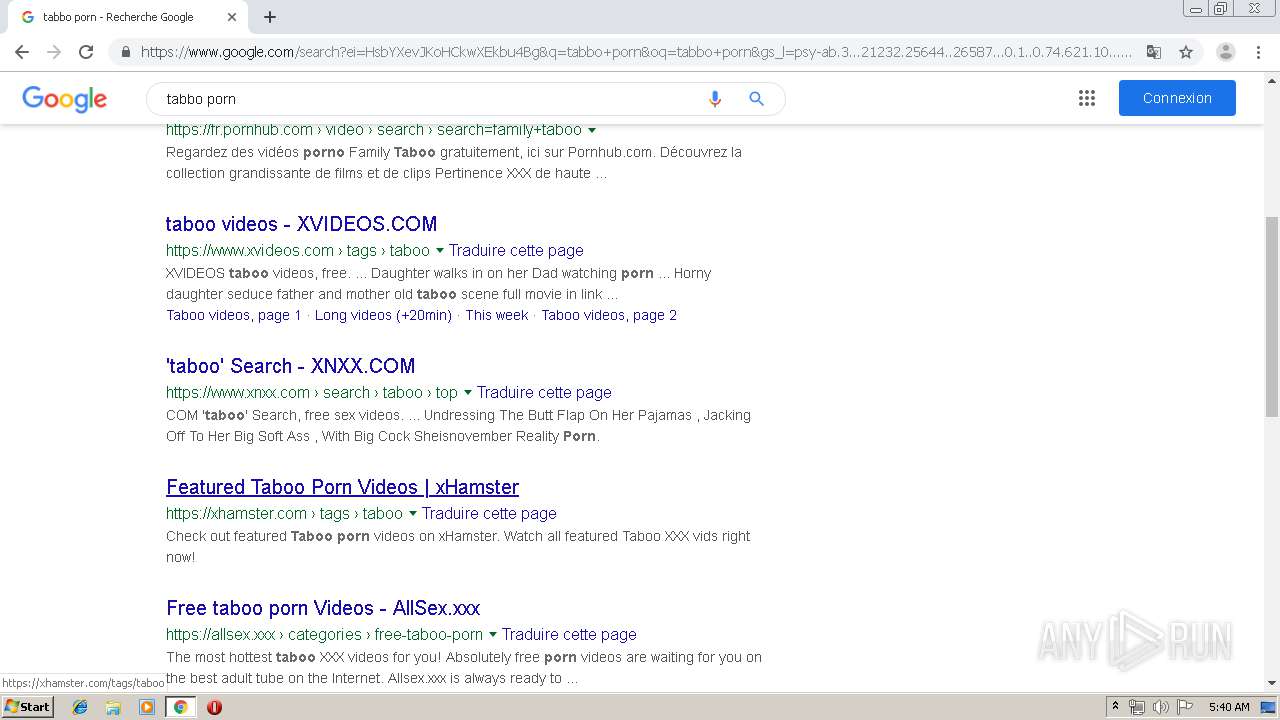Open the Google Translate page icon
The width and height of the screenshot is (1280, 720).
click(1154, 52)
